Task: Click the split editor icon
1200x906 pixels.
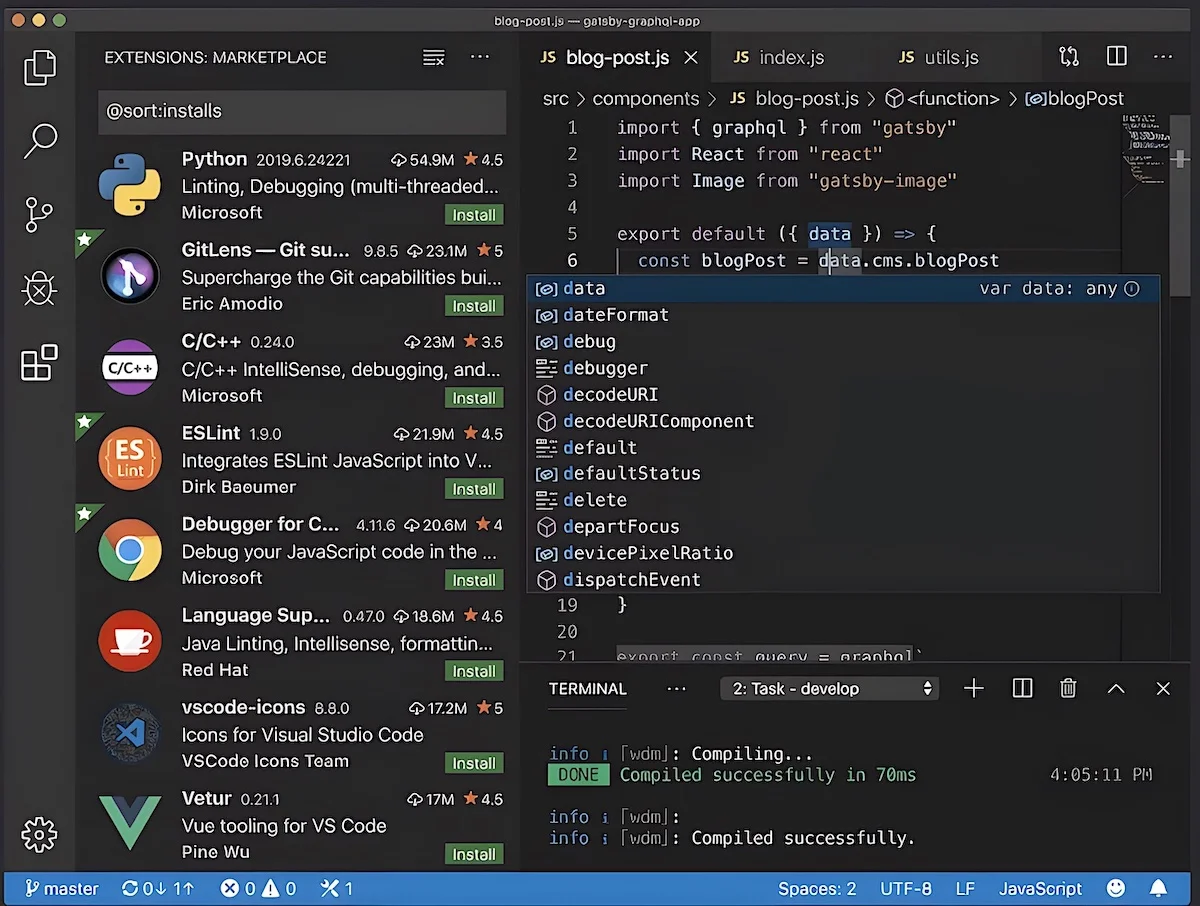Action: click(x=1117, y=57)
